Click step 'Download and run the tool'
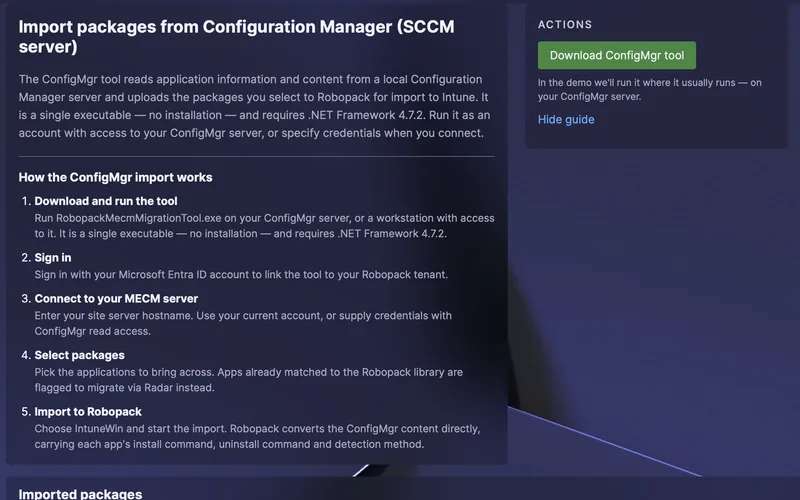 point(106,201)
